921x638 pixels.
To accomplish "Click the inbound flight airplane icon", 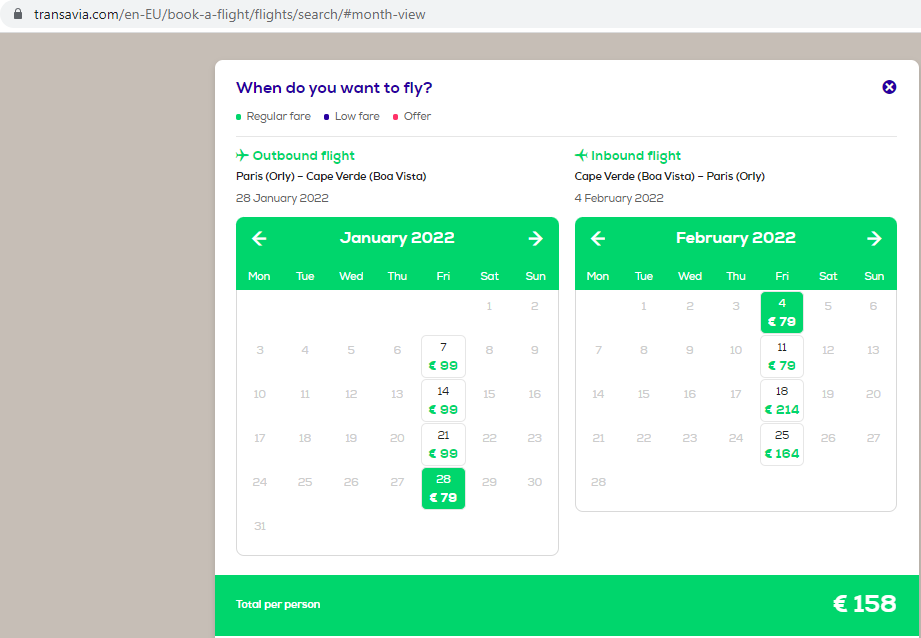I will coord(581,155).
